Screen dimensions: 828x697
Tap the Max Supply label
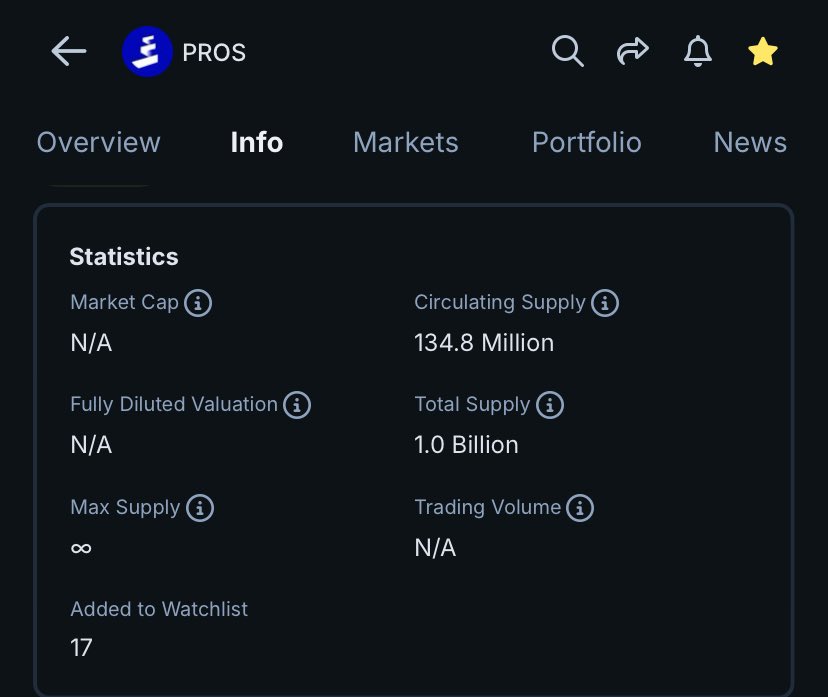(125, 507)
